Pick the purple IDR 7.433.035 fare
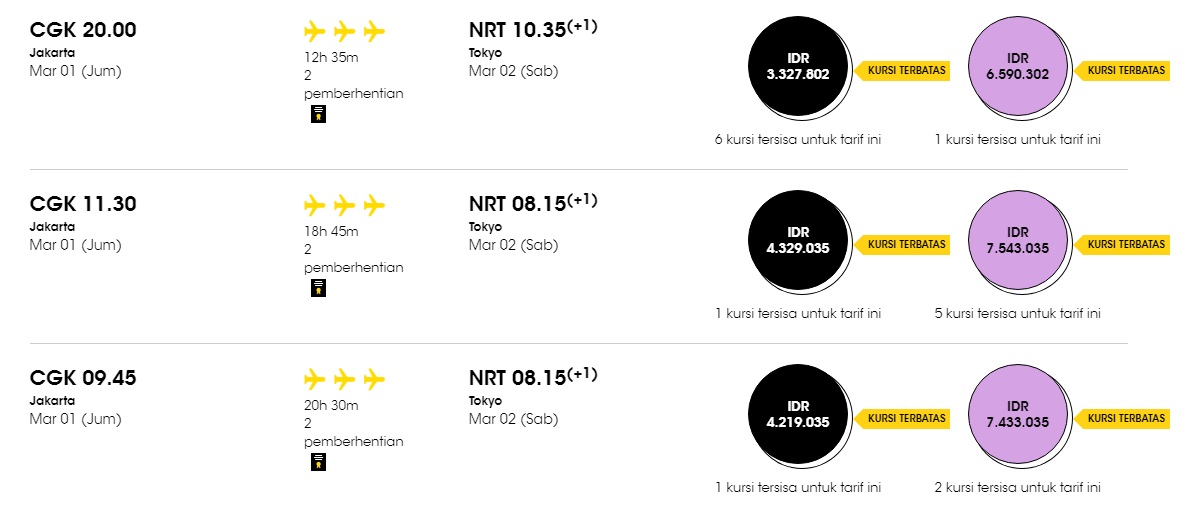Image resolution: width=1191 pixels, height=517 pixels. click(x=1018, y=415)
